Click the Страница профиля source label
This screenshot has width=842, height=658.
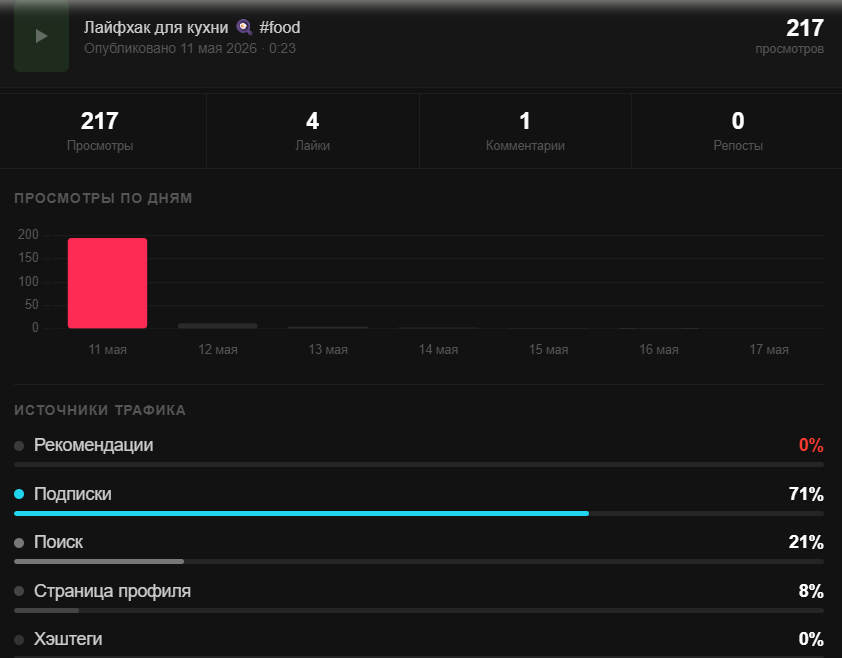112,591
